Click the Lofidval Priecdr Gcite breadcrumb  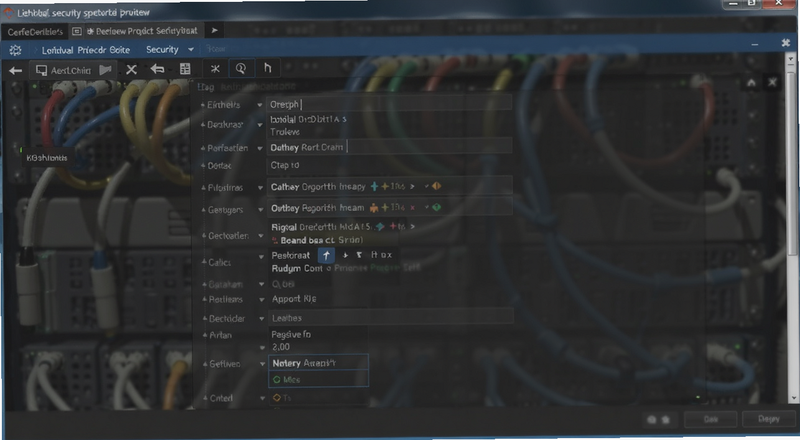(86, 50)
